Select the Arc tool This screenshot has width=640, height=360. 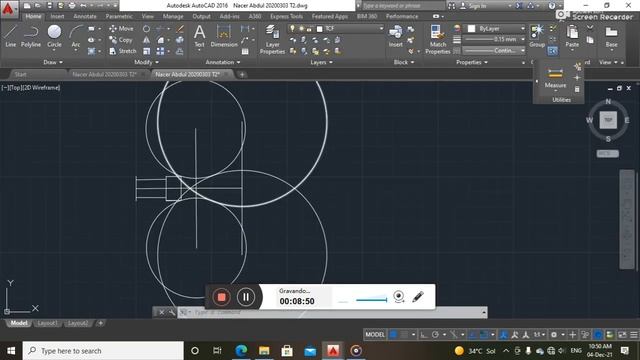(x=76, y=36)
